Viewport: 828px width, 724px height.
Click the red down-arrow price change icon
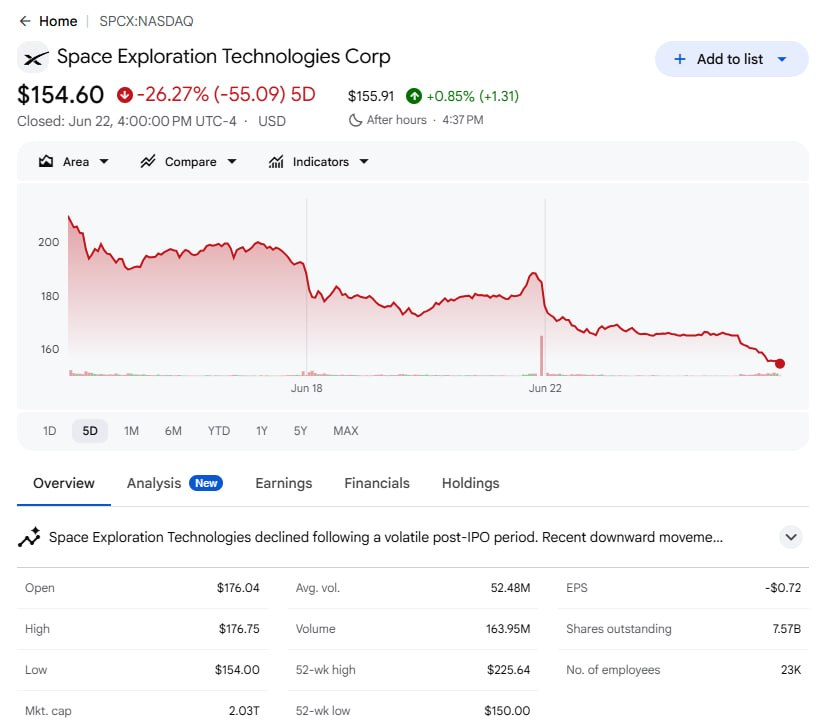coord(125,95)
